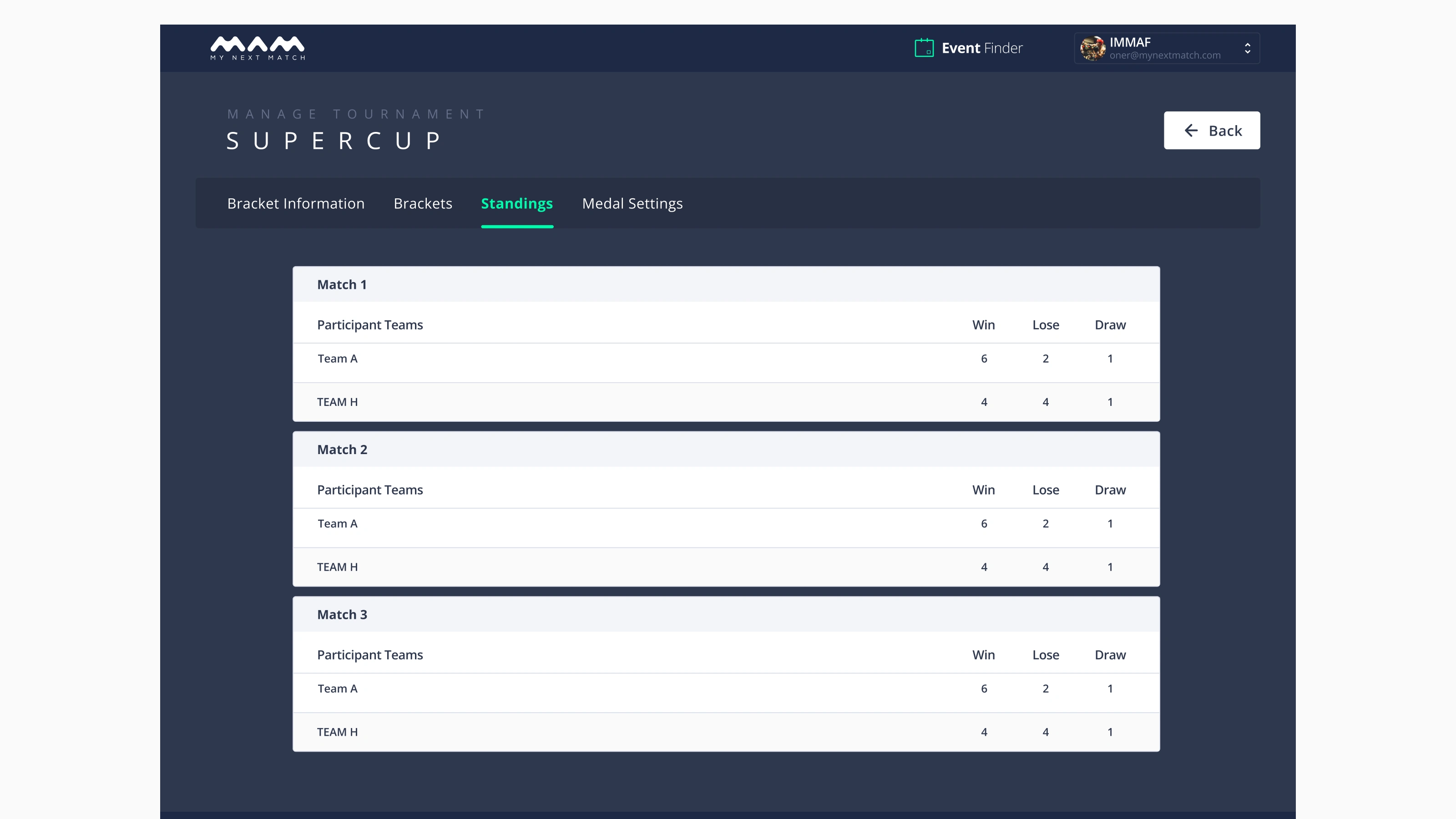The width and height of the screenshot is (1456, 819).
Task: Click the Match 1 header
Action: [x=726, y=284]
